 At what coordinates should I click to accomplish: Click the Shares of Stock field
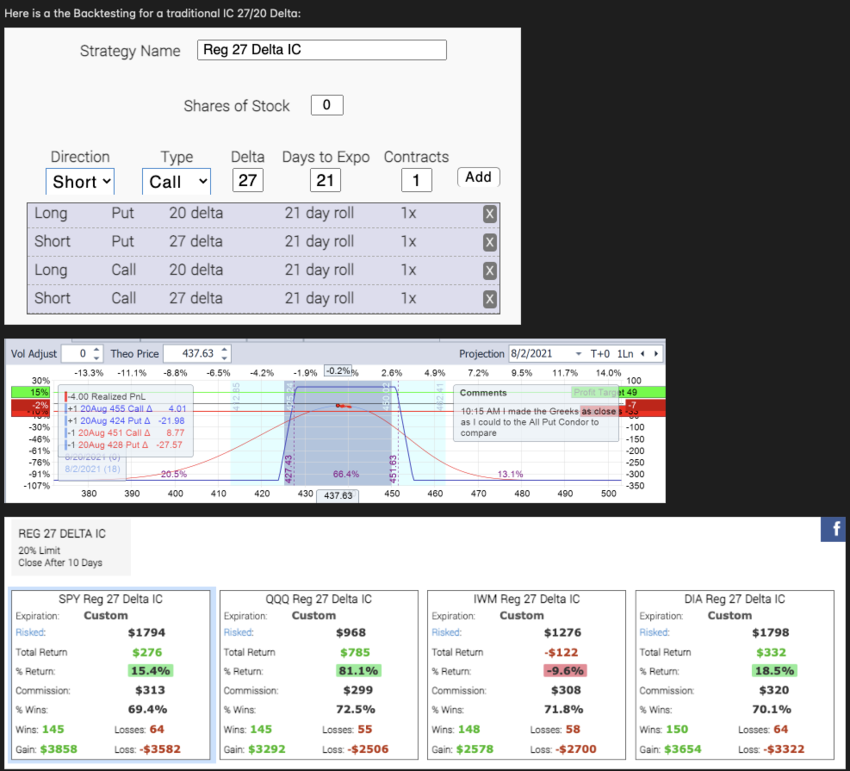click(x=327, y=105)
